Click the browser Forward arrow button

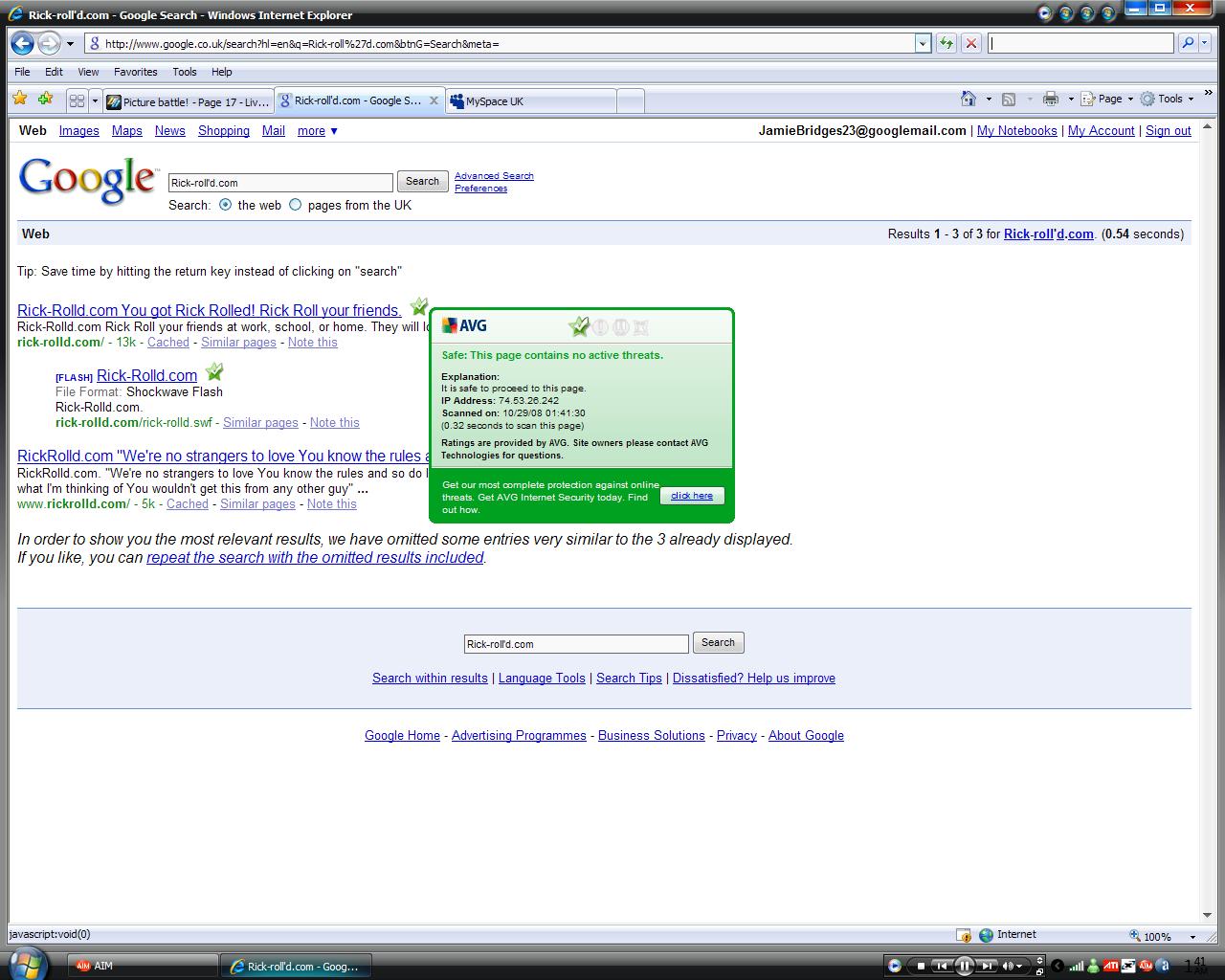click(x=49, y=43)
